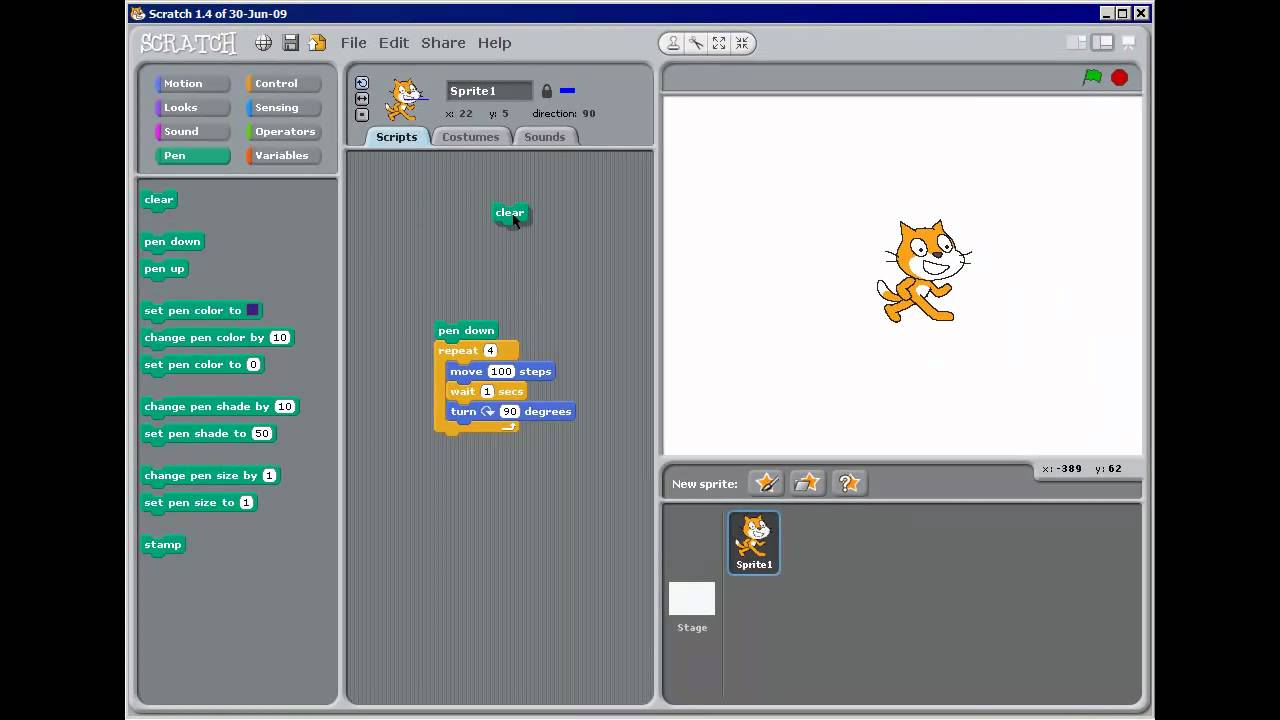The height and width of the screenshot is (720, 1280).
Task: Switch to the Scripts tab
Action: click(x=397, y=137)
